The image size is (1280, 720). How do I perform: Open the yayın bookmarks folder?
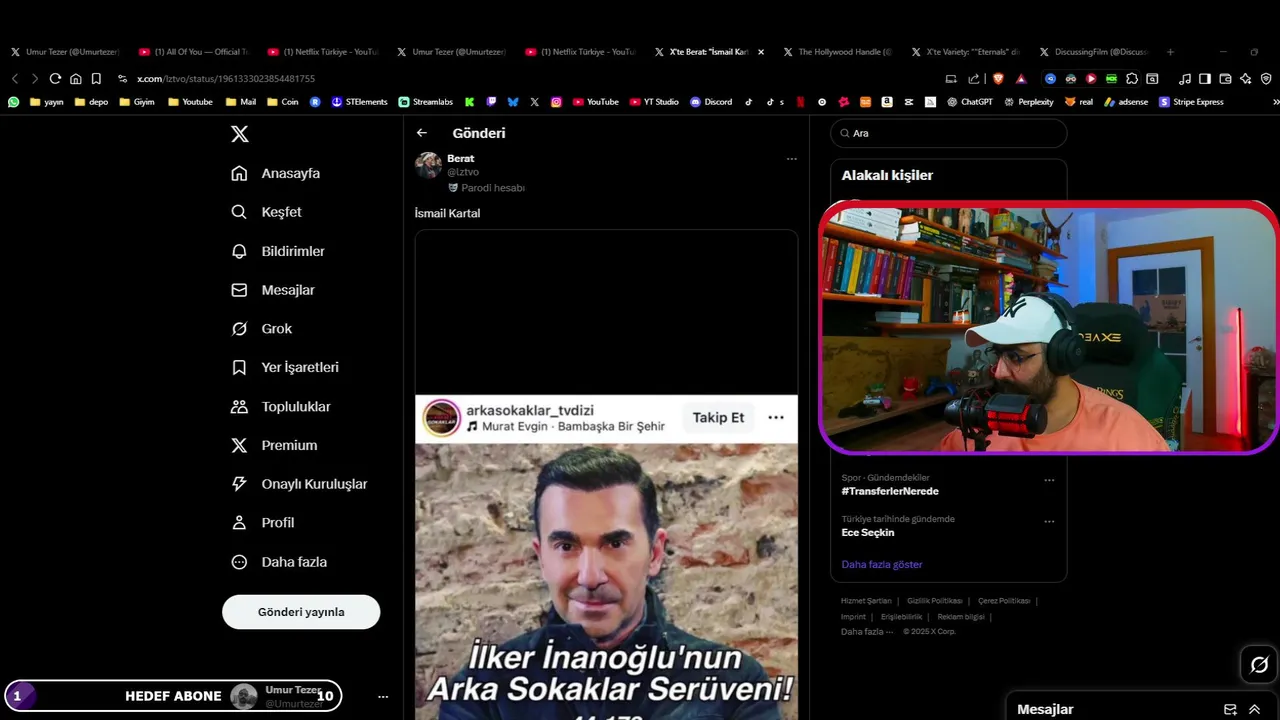pos(46,102)
